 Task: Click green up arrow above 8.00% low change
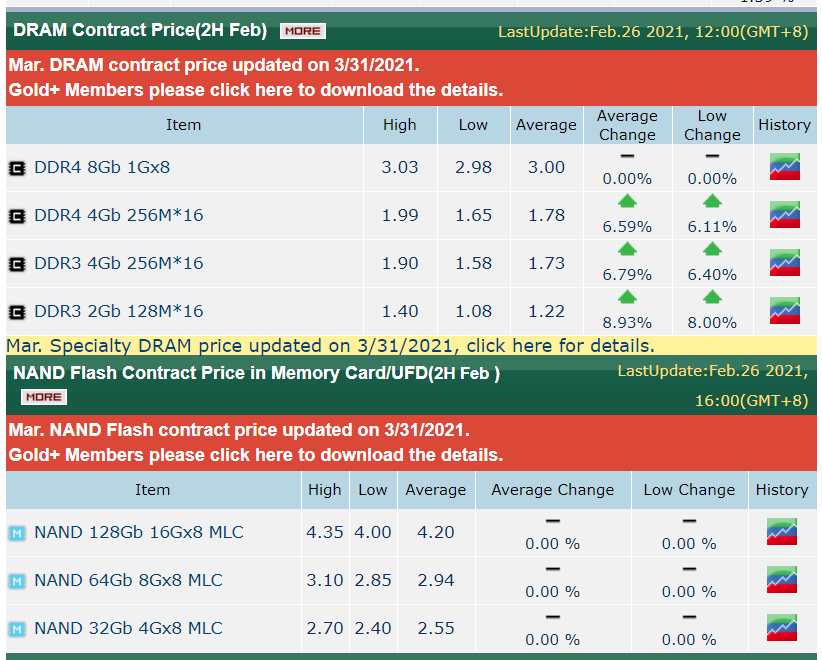(712, 297)
